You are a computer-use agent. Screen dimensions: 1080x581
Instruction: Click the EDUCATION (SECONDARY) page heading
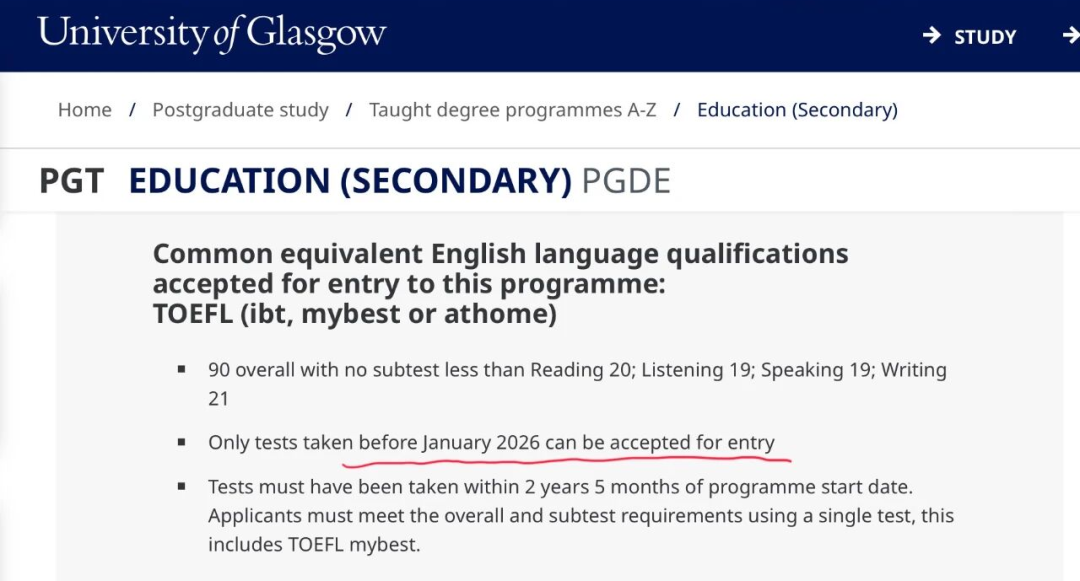point(350,181)
